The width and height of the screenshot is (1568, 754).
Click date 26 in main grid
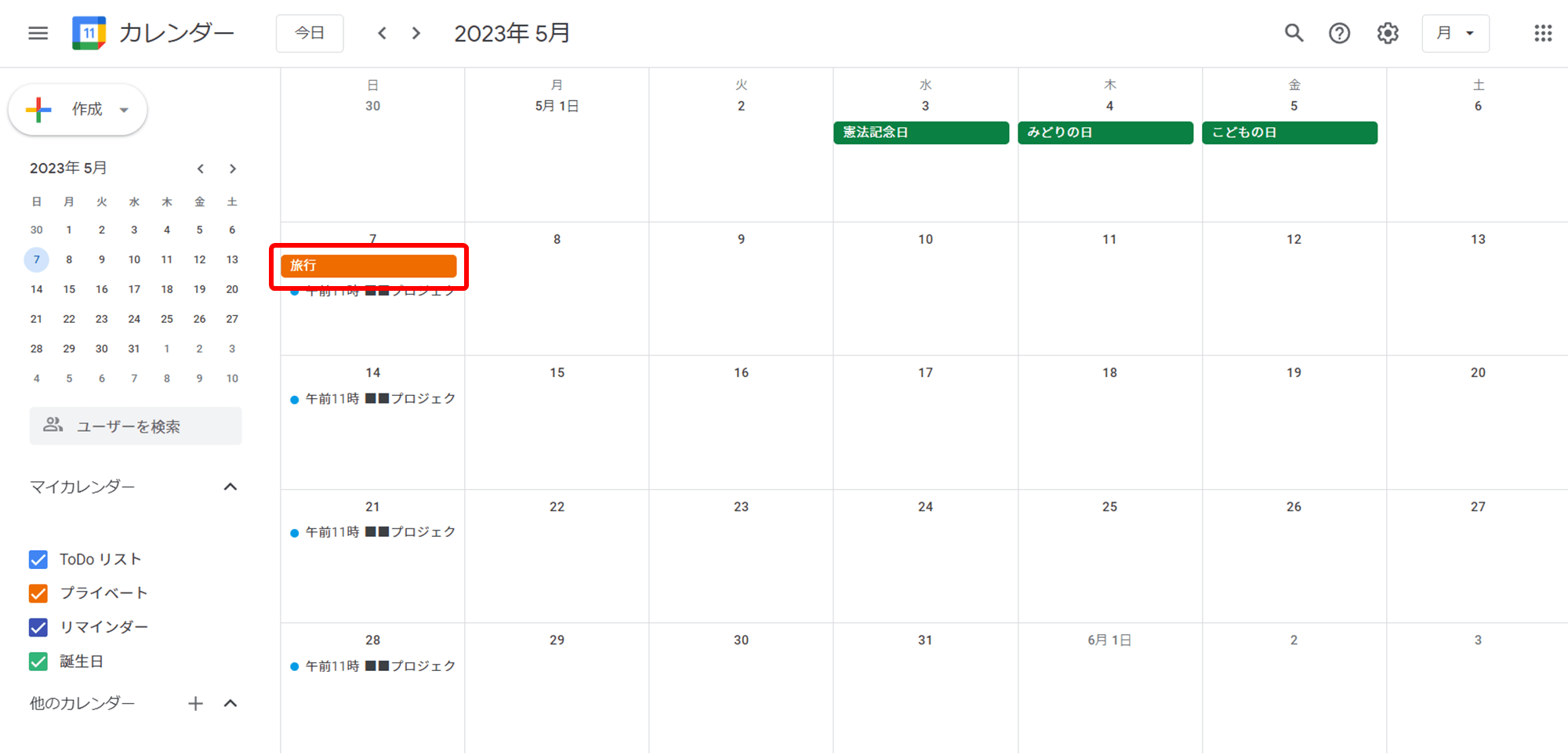click(1294, 507)
